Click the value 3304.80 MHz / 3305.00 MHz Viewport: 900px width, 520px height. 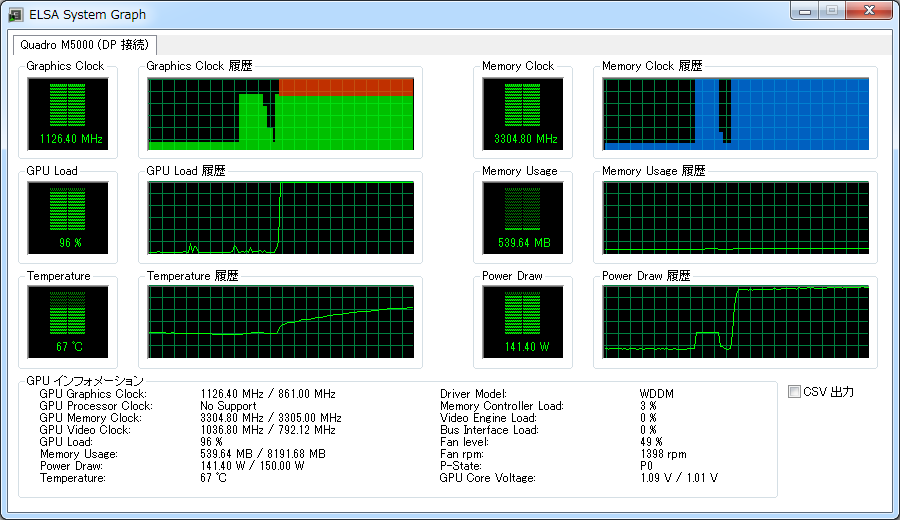(x=271, y=418)
